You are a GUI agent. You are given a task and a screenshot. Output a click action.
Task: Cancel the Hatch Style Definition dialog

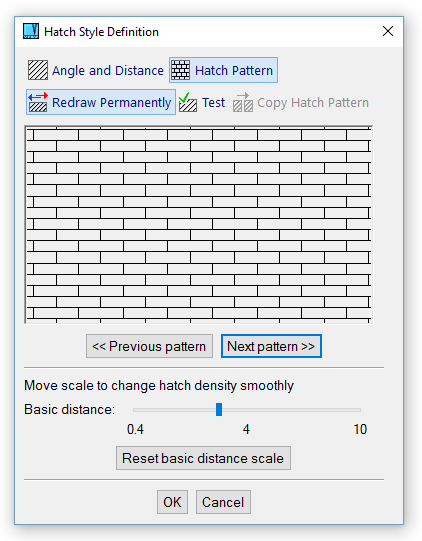click(223, 502)
